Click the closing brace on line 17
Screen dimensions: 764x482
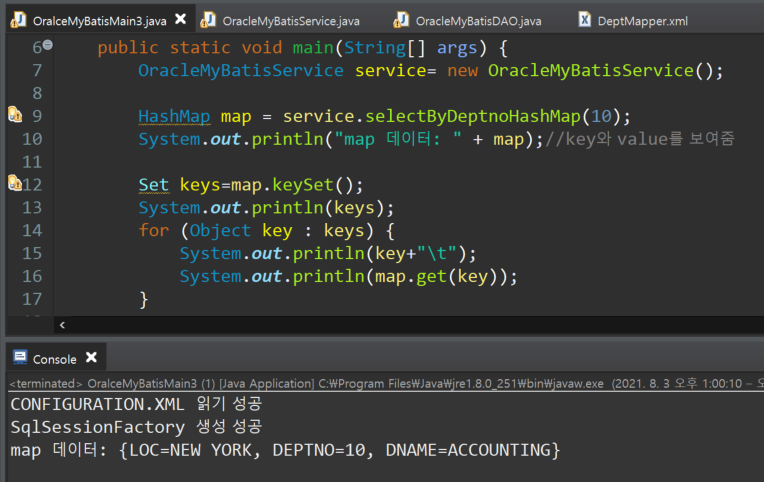click(x=143, y=299)
